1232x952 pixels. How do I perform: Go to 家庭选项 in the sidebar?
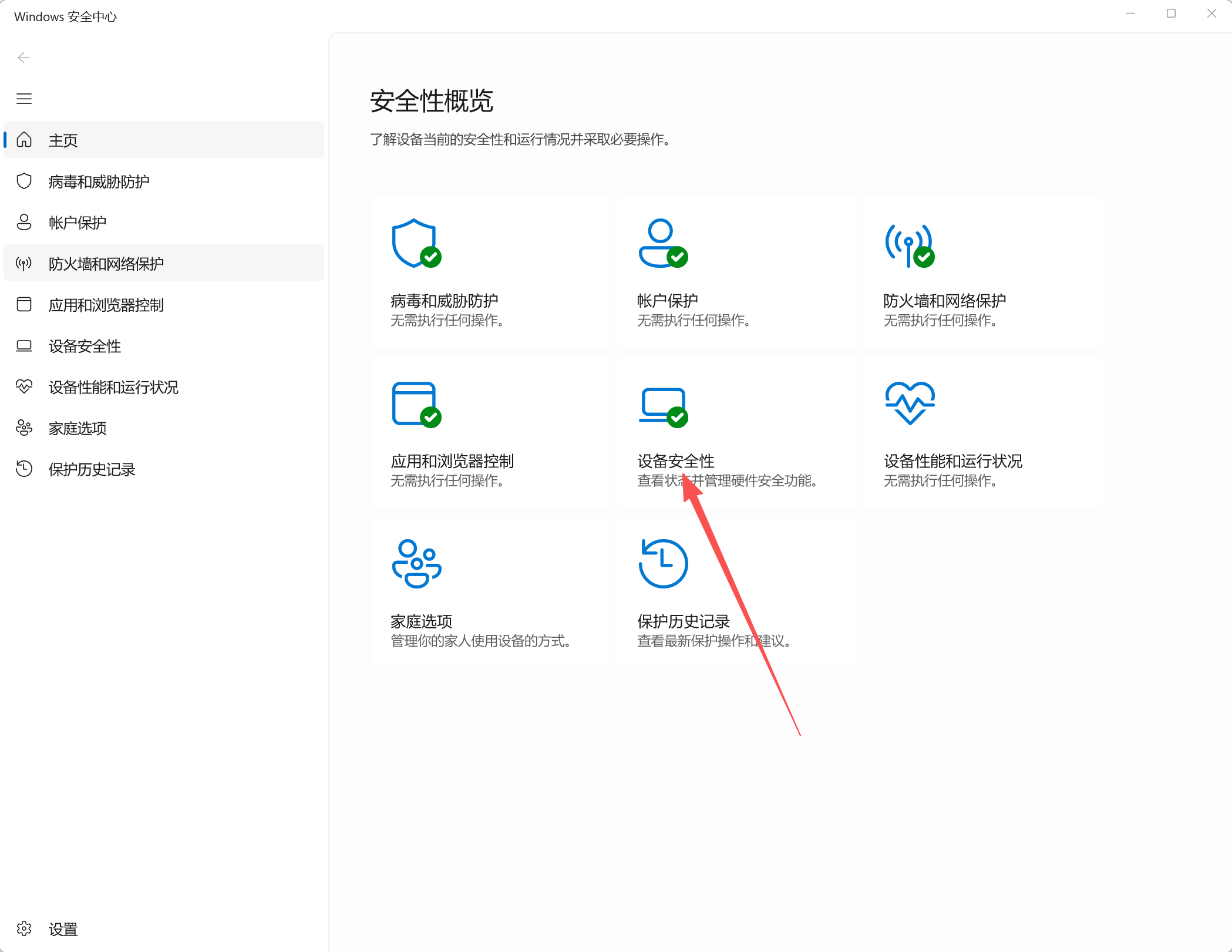tap(164, 428)
